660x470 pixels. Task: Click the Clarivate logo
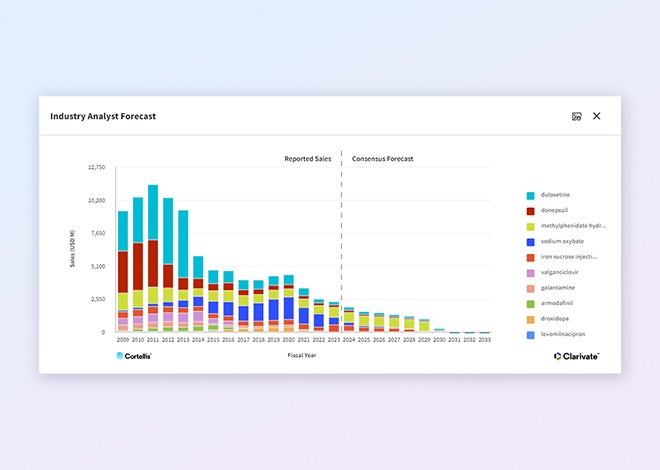click(576, 355)
